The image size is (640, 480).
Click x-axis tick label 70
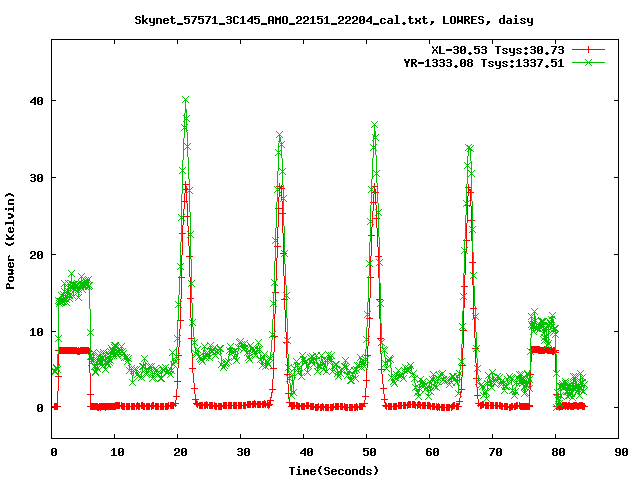click(x=495, y=452)
